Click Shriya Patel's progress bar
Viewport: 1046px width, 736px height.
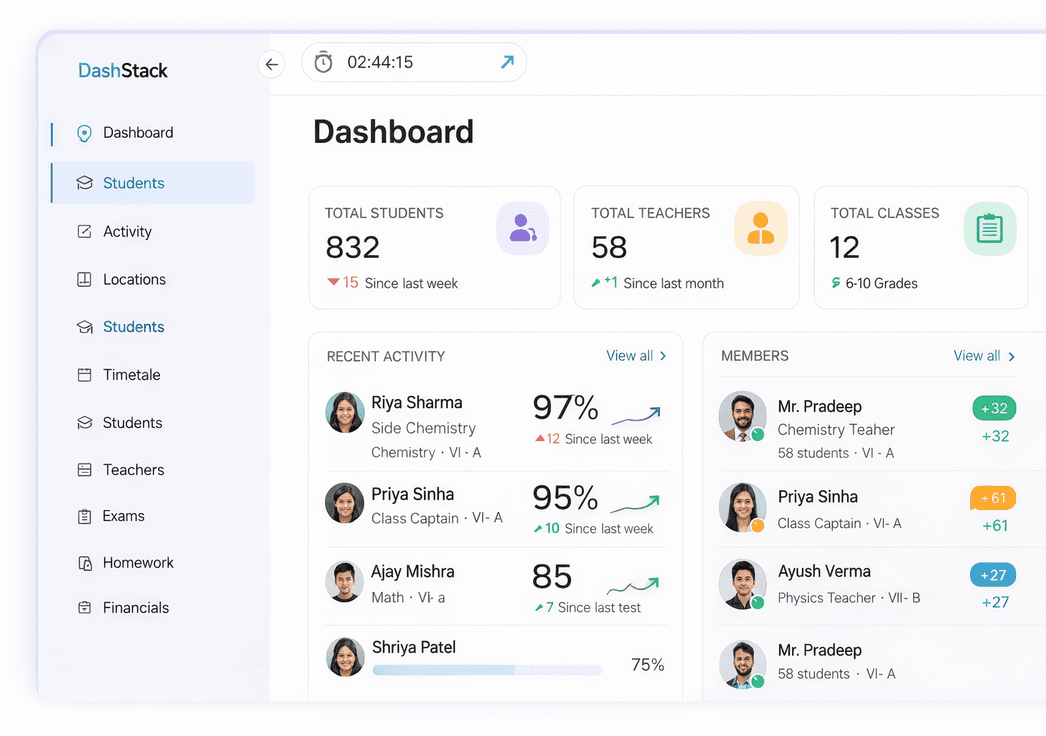pyautogui.click(x=487, y=670)
